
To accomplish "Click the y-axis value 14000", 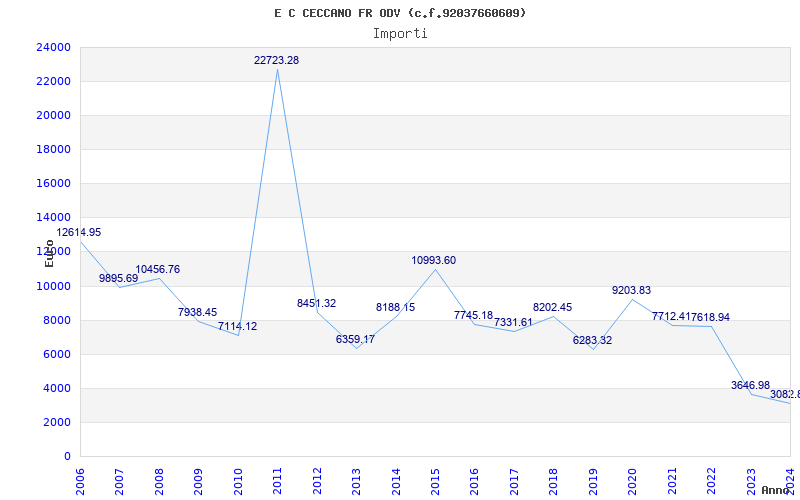I will [54, 218].
